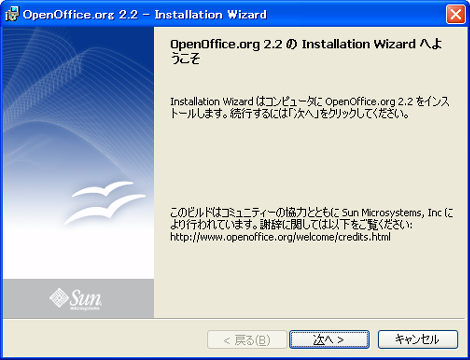Click the OpenOffice.org seagulls logo
This screenshot has width=470, height=360.
105,202
